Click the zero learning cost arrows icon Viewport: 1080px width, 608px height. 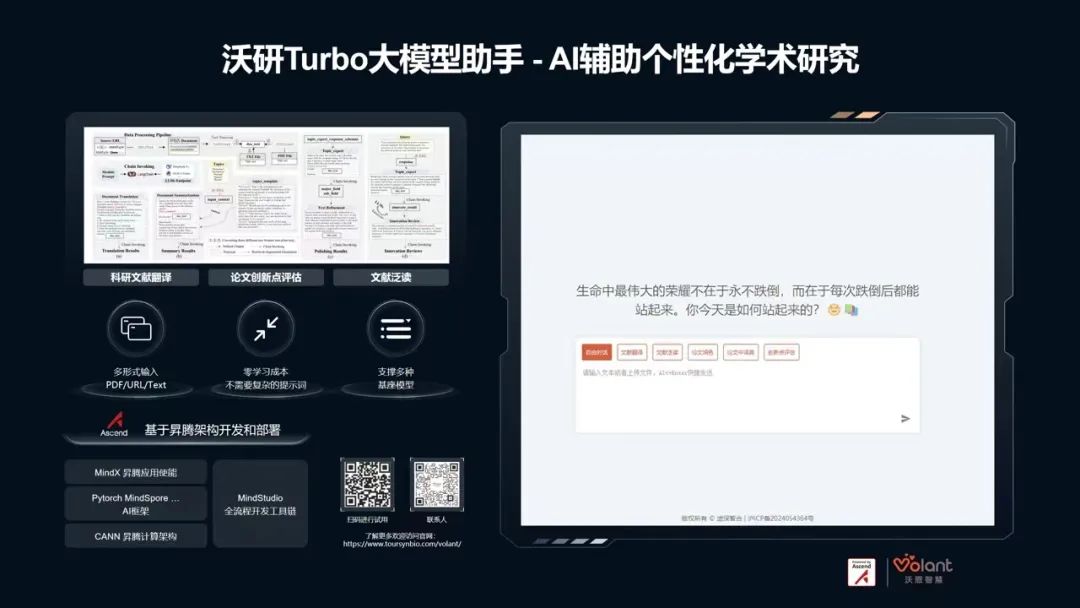tap(265, 328)
